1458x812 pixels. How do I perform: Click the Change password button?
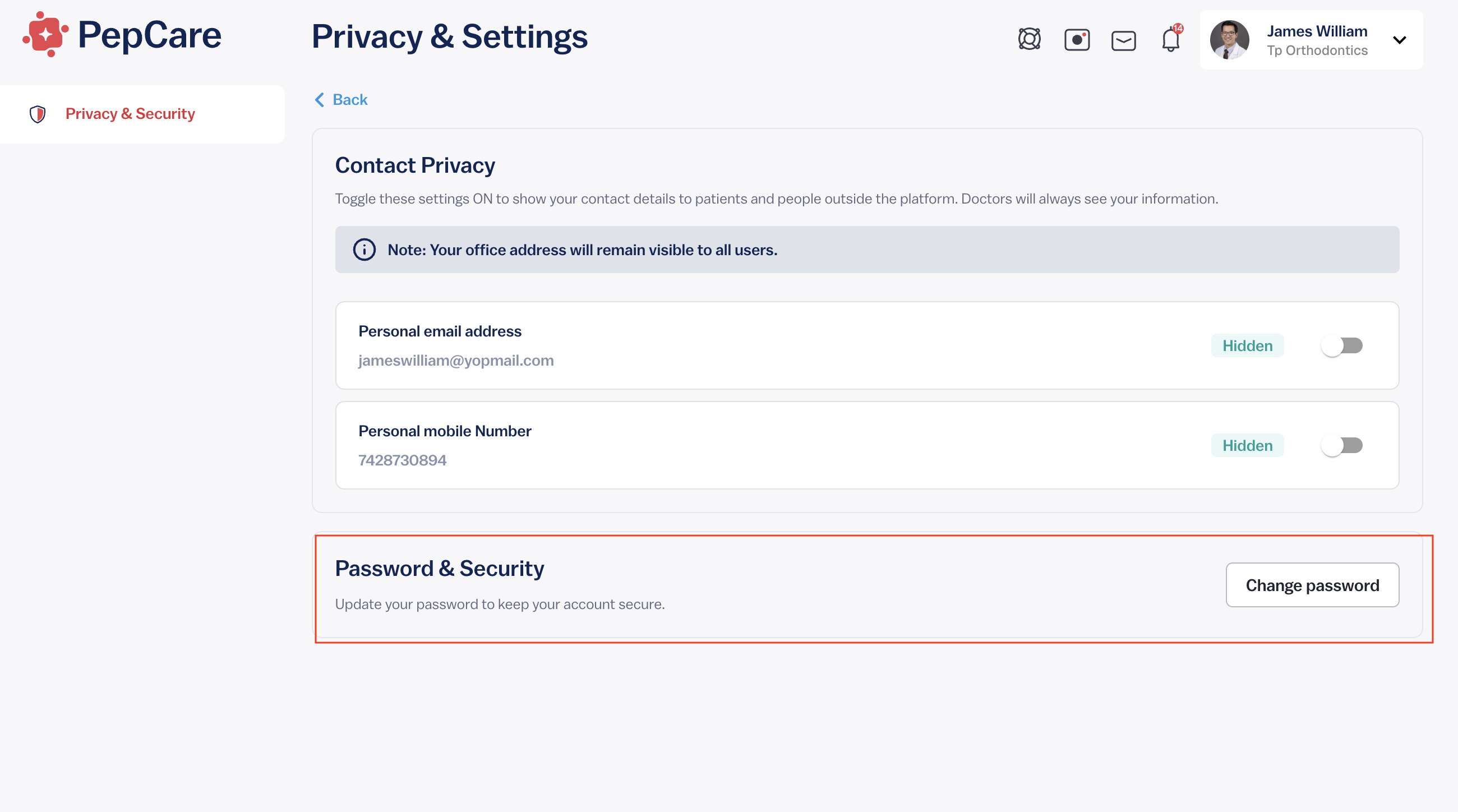click(1312, 585)
